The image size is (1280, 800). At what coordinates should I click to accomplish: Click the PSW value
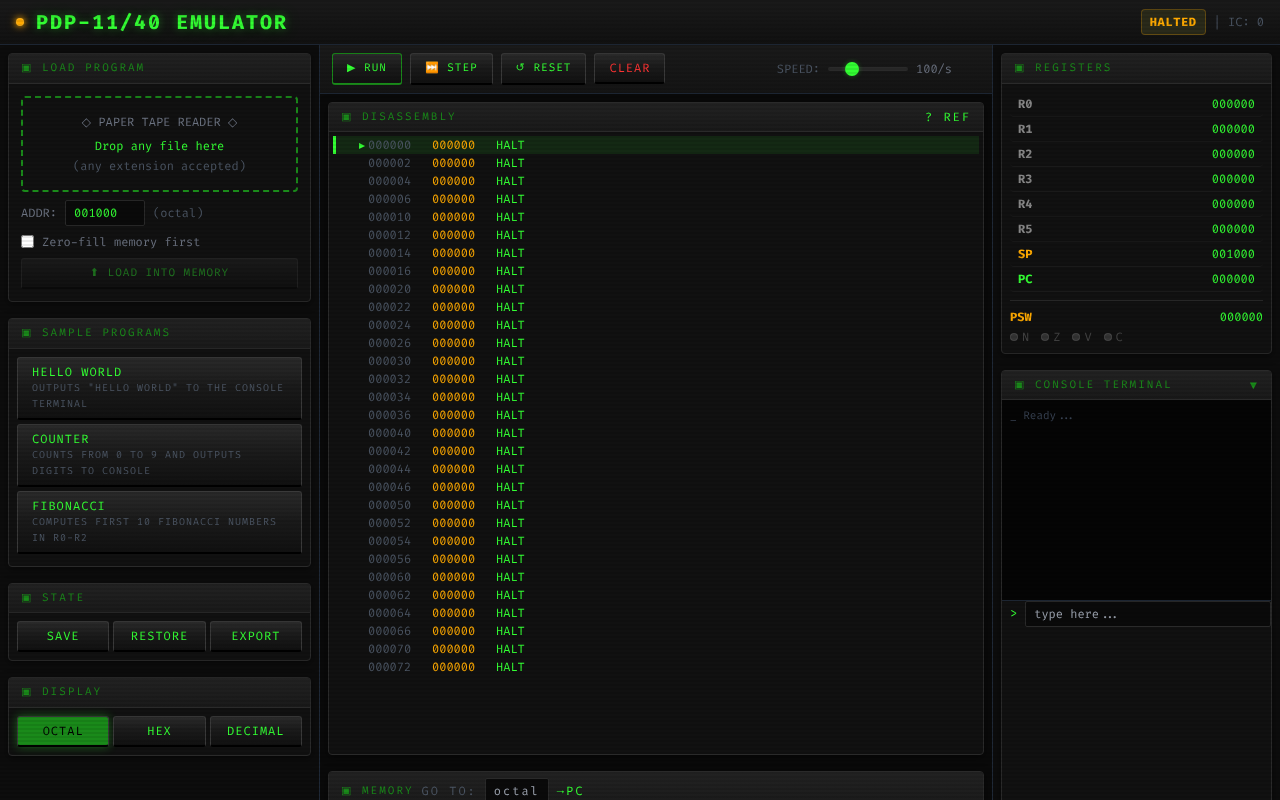pos(1241,317)
